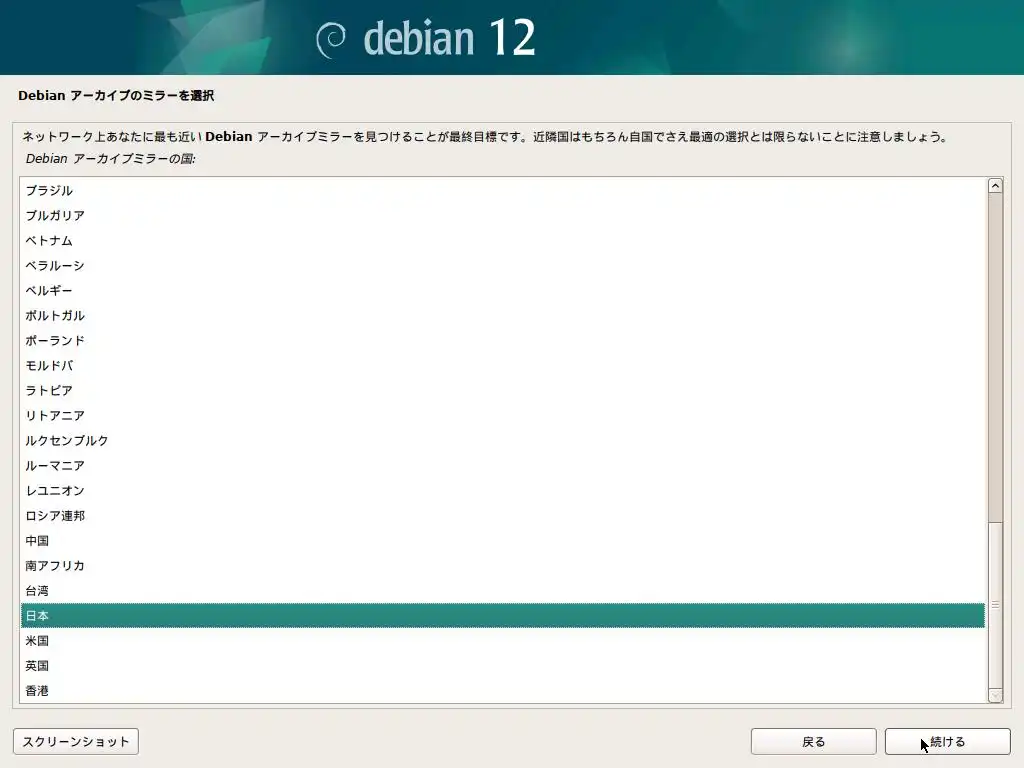Select ラトビア row
The image size is (1024, 768).
pyautogui.click(x=502, y=391)
